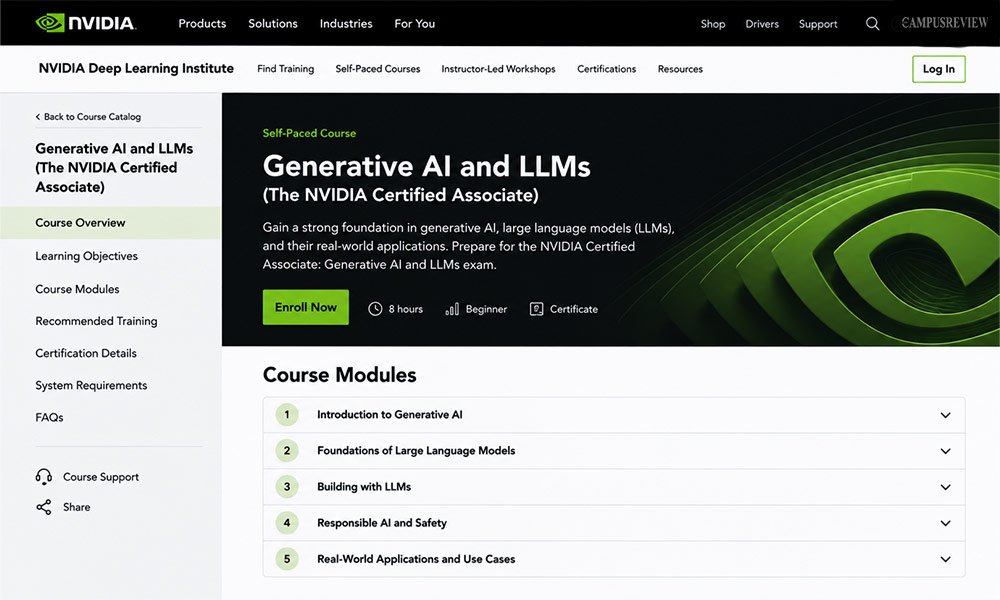Expand Real-World Applications and Use Cases chevron
This screenshot has width=1000, height=600.
coord(945,559)
